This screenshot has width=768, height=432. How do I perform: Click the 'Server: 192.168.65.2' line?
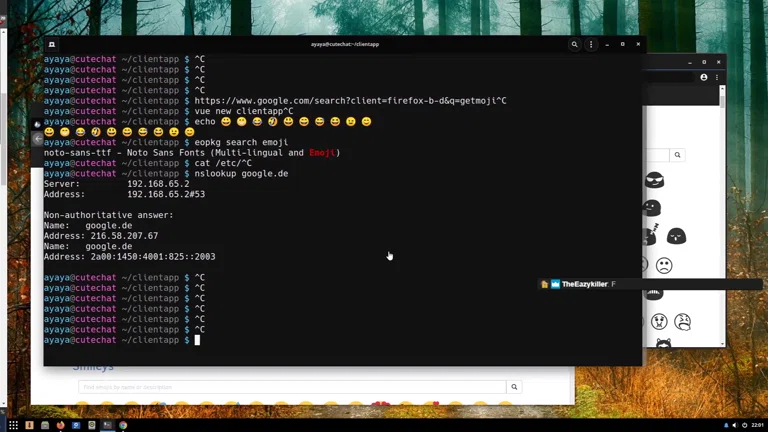point(117,184)
